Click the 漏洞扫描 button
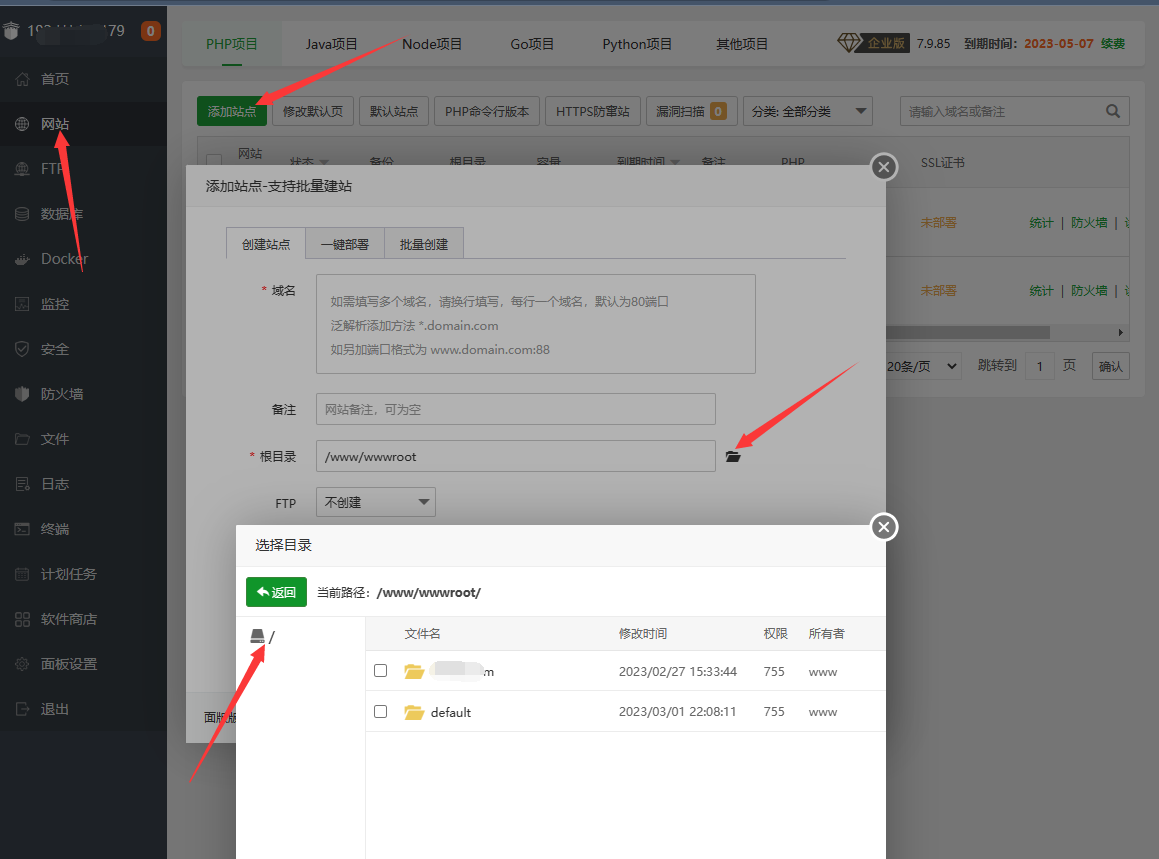This screenshot has height=859, width=1159. [x=691, y=112]
